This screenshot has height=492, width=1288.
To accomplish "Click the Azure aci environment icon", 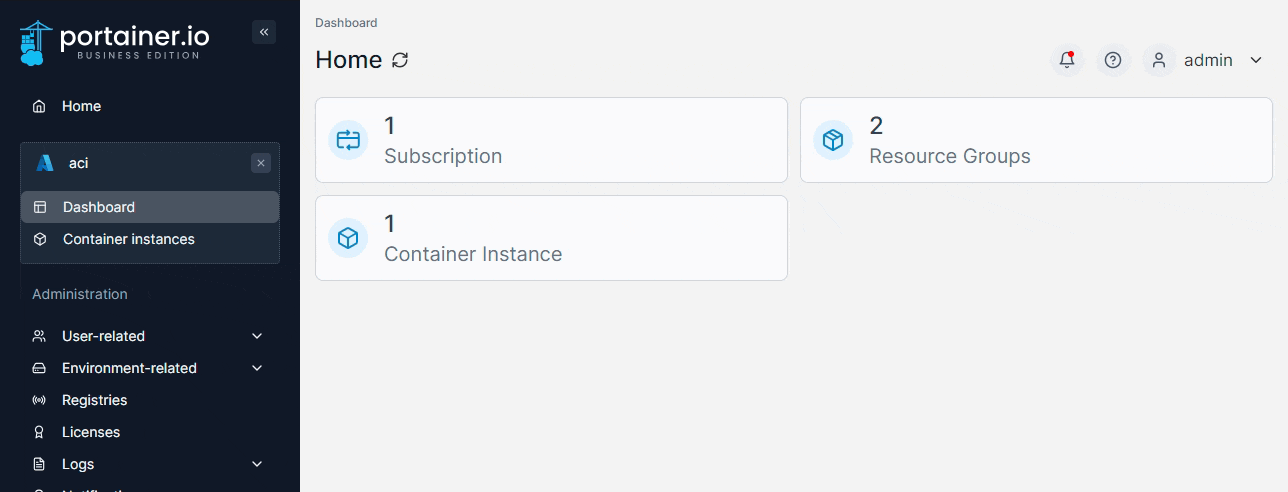I will click(x=45, y=163).
